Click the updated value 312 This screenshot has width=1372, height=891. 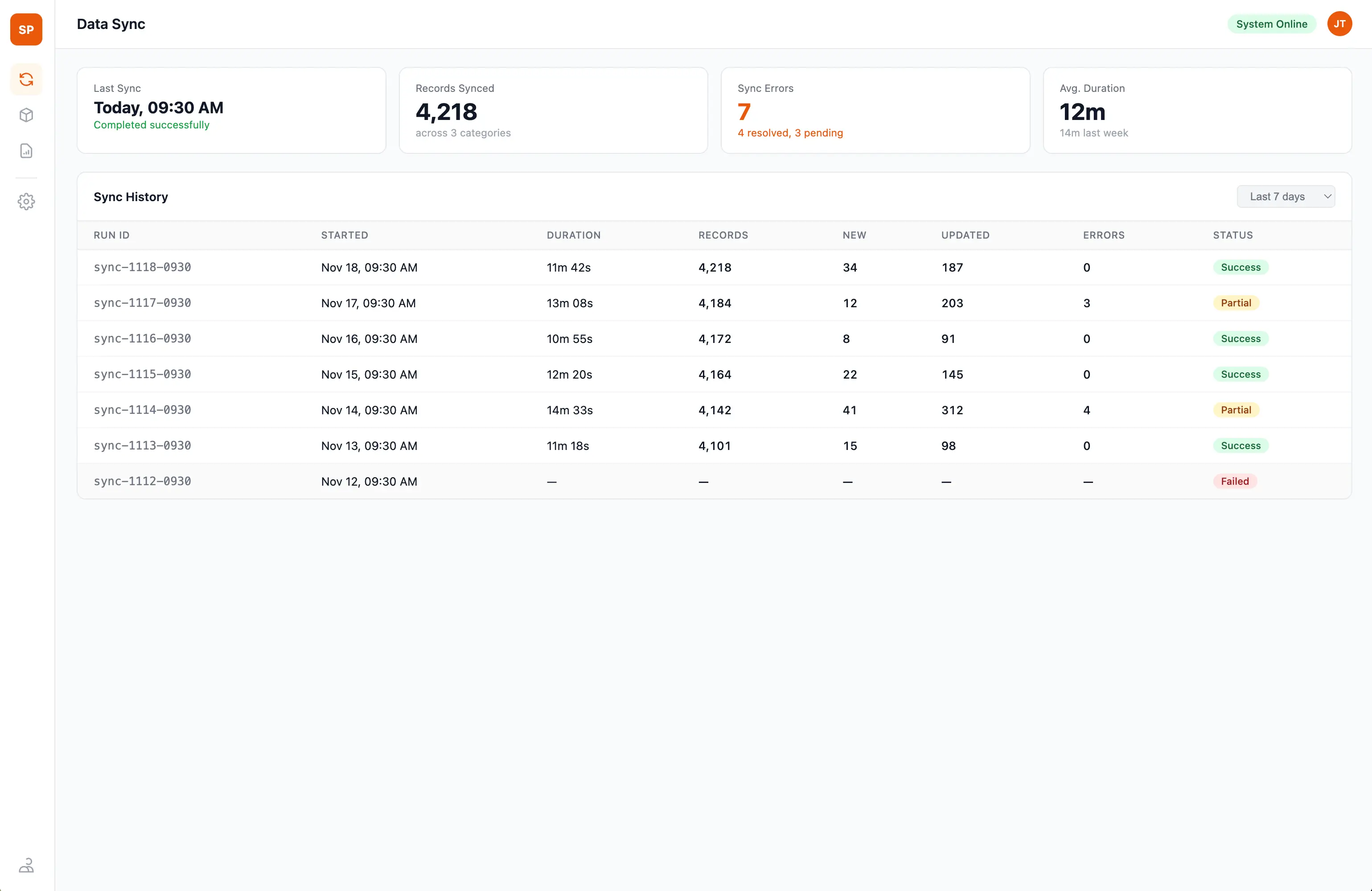[x=952, y=410]
